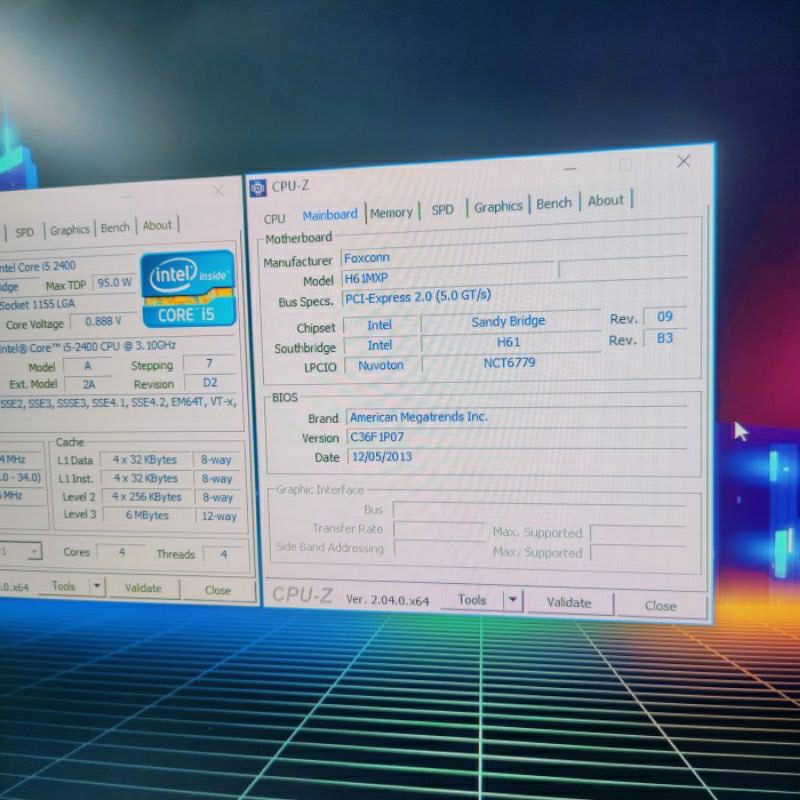Go to the Graphics tab in the right window
Screen dimensions: 800x800
498,207
